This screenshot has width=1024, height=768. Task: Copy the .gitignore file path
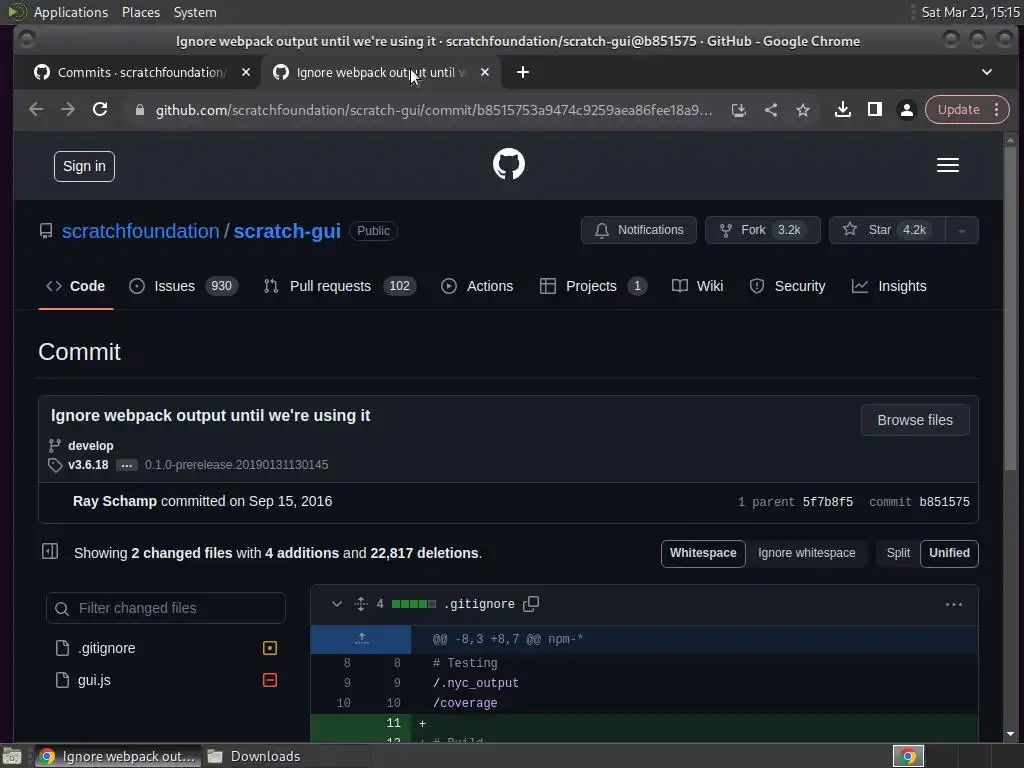[531, 604]
